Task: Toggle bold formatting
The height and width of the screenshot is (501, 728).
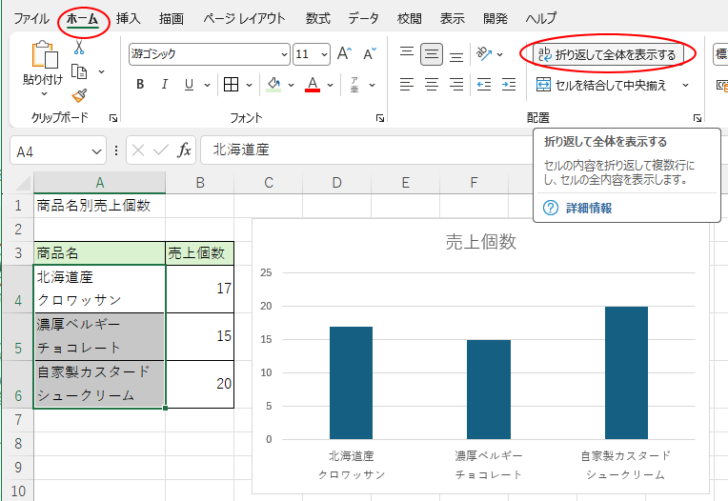Action: pyautogui.click(x=140, y=85)
